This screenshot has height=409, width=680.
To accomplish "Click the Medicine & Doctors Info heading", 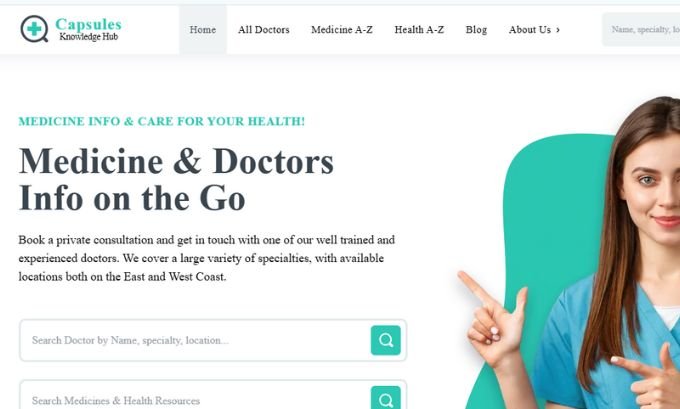I will (x=176, y=179).
